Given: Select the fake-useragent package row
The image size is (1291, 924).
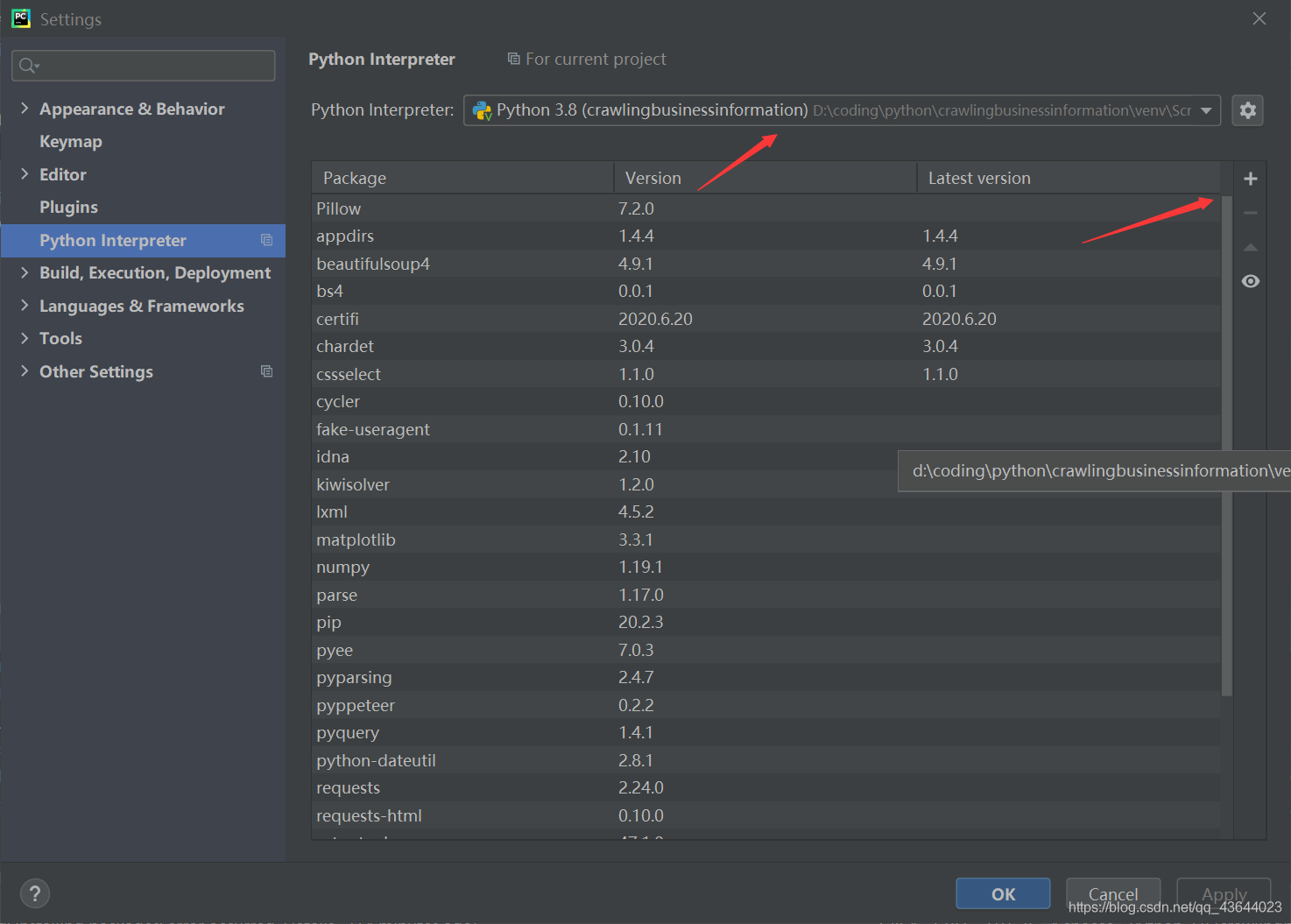Looking at the screenshot, I should 765,429.
